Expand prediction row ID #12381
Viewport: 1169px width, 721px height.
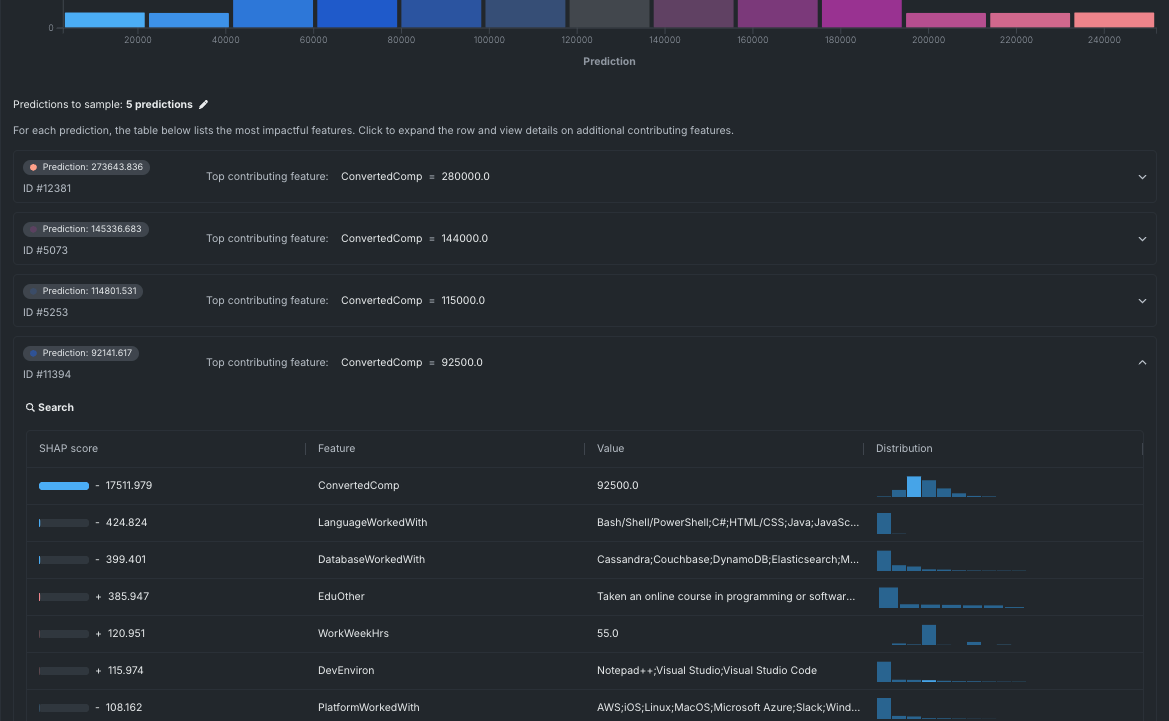pos(1142,177)
